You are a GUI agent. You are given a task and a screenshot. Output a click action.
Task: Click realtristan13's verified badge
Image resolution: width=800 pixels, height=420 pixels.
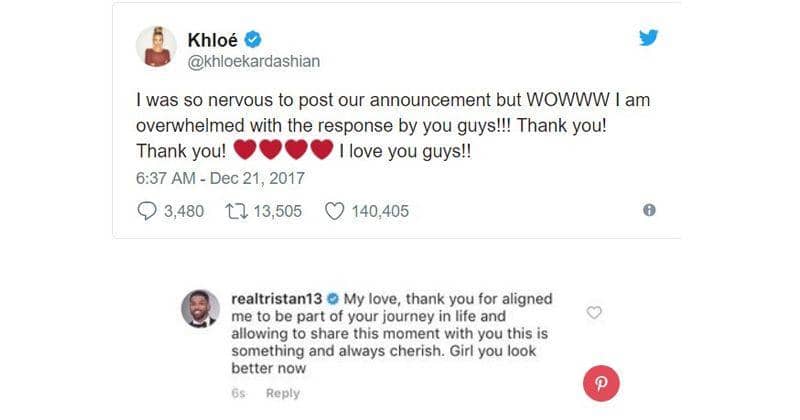pos(335,299)
